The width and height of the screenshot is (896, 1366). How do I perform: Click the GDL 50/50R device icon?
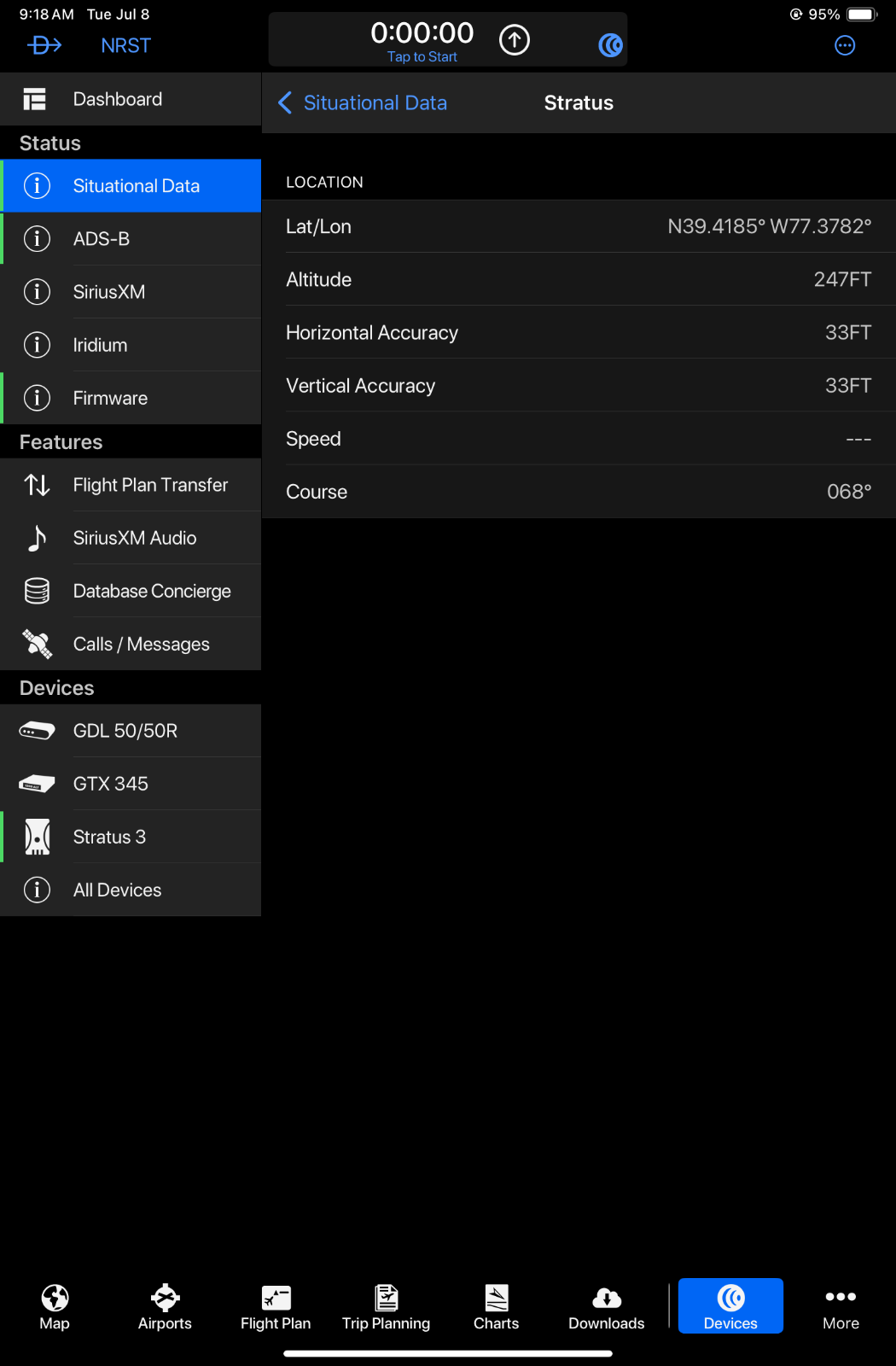coord(37,731)
